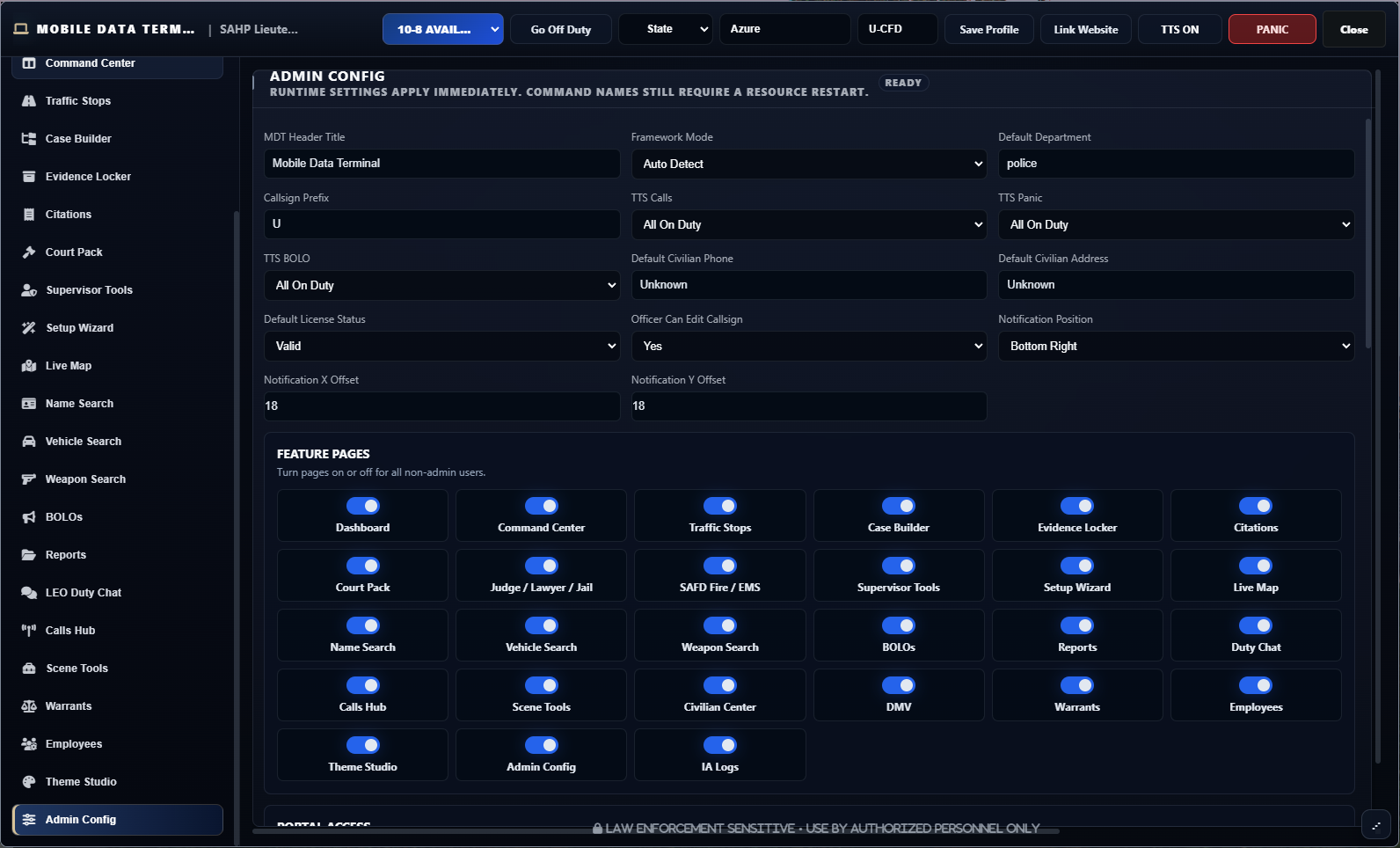The width and height of the screenshot is (1400, 848).
Task: Expand the Officer Can Edit Callsign dropdown
Action: tap(809, 346)
